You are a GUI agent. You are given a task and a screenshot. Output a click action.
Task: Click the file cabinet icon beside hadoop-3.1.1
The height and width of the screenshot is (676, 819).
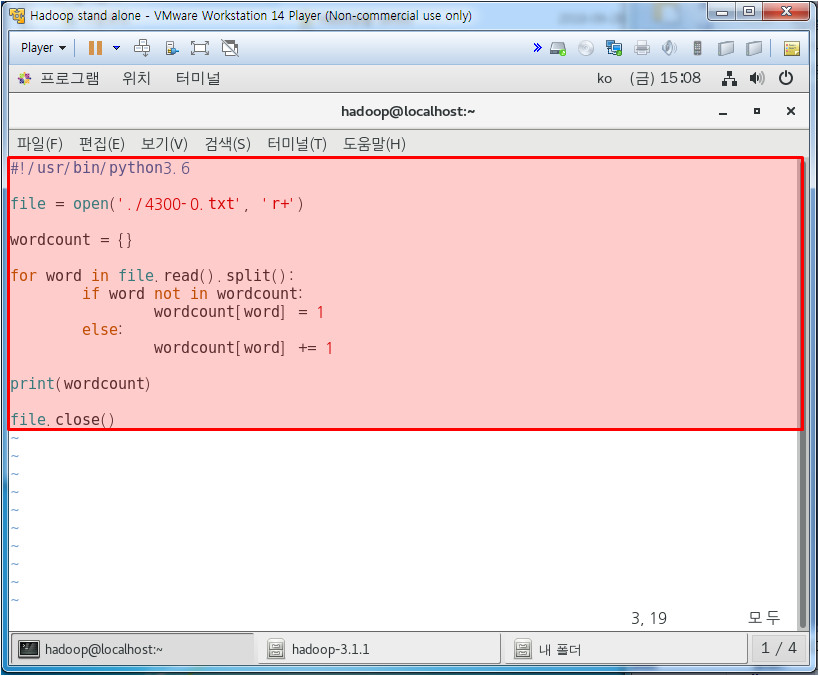coord(276,649)
